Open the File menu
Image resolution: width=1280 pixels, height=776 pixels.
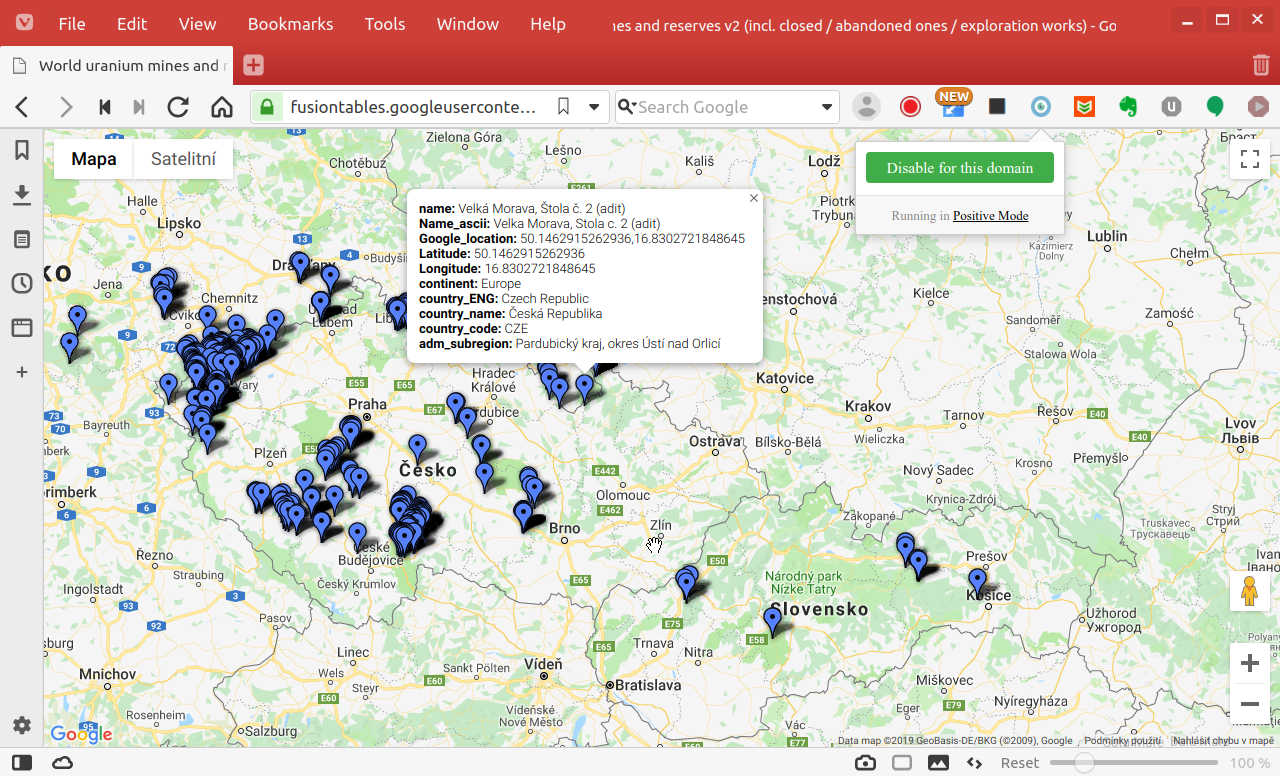(72, 24)
